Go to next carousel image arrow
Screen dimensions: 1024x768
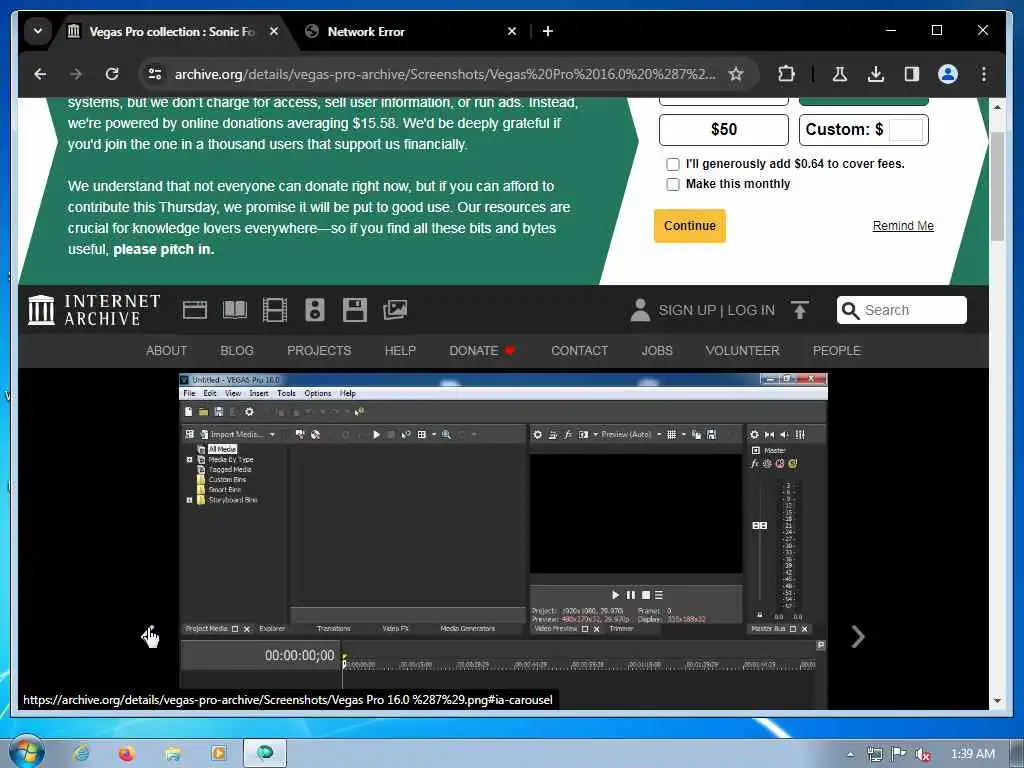pos(858,637)
